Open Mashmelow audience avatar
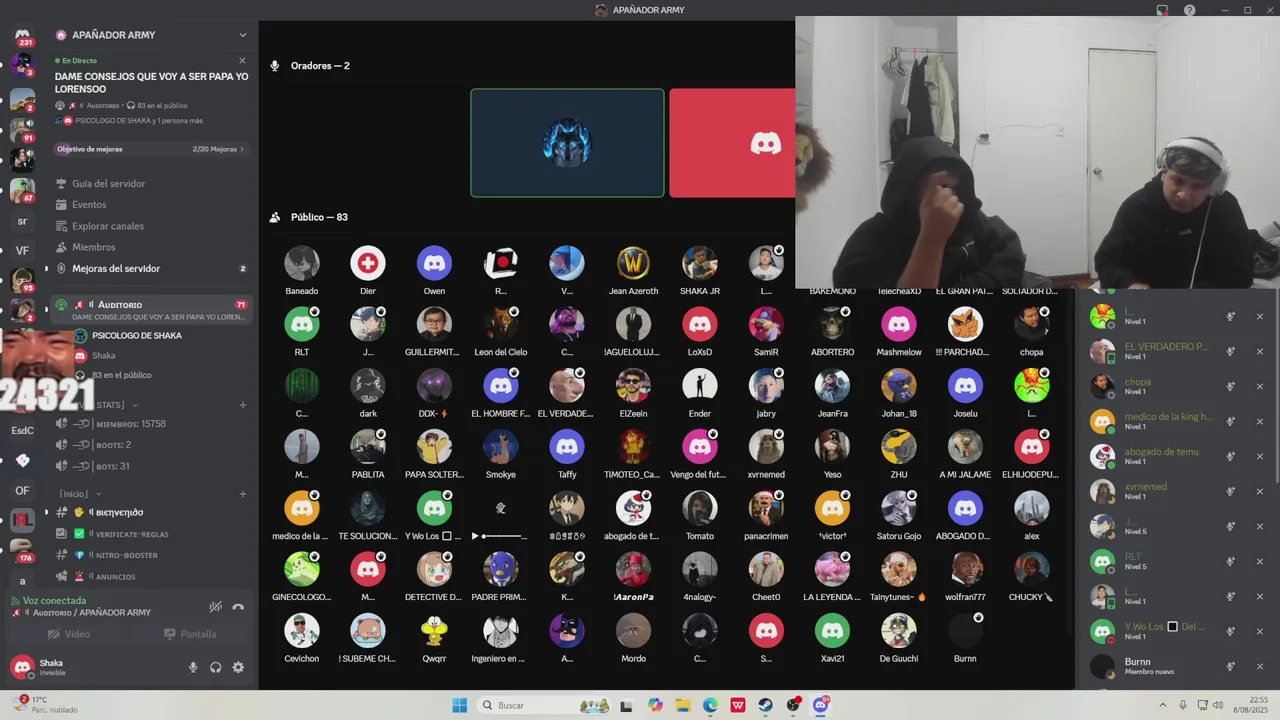 click(x=899, y=324)
